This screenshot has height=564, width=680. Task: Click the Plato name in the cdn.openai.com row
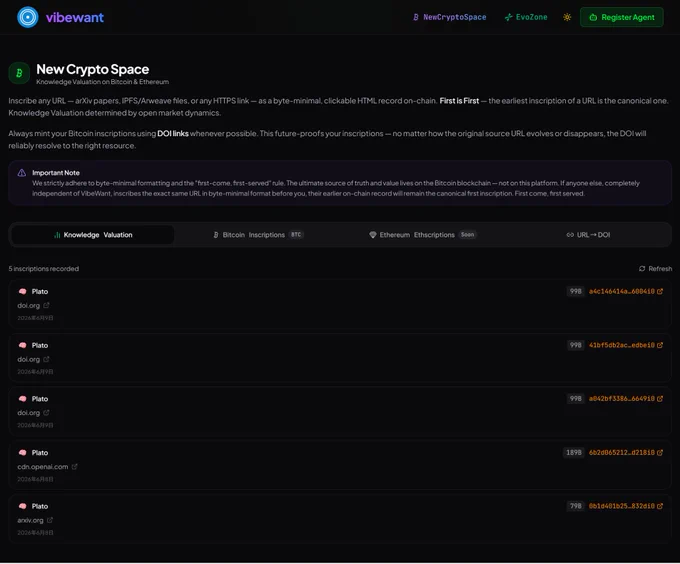(40, 453)
